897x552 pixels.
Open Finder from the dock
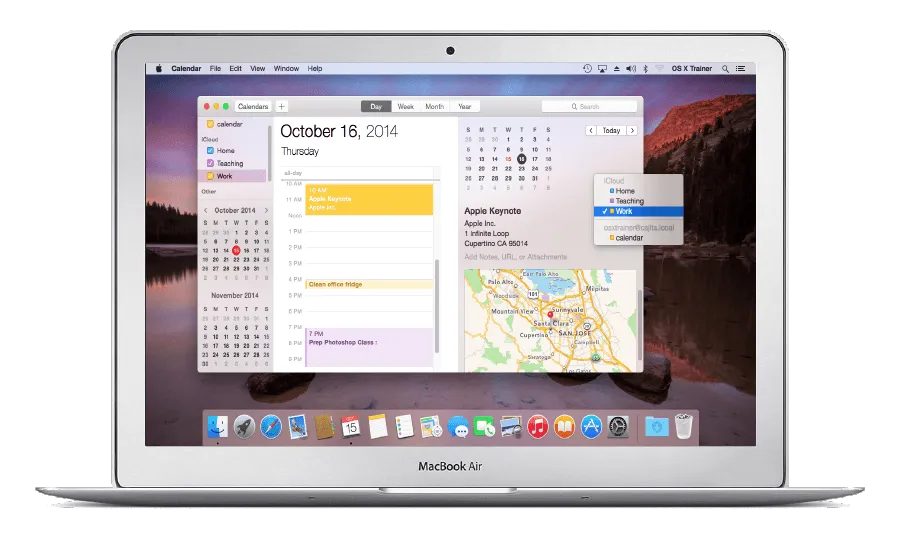tap(217, 427)
